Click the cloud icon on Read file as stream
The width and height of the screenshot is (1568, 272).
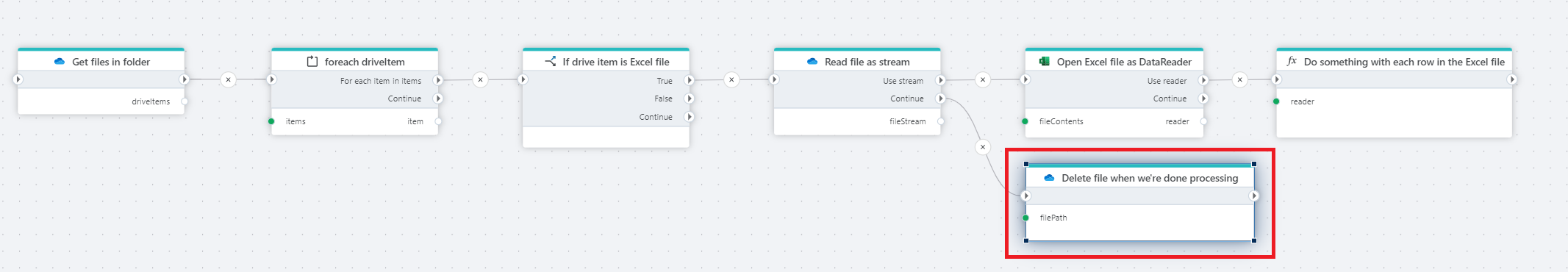pos(812,62)
